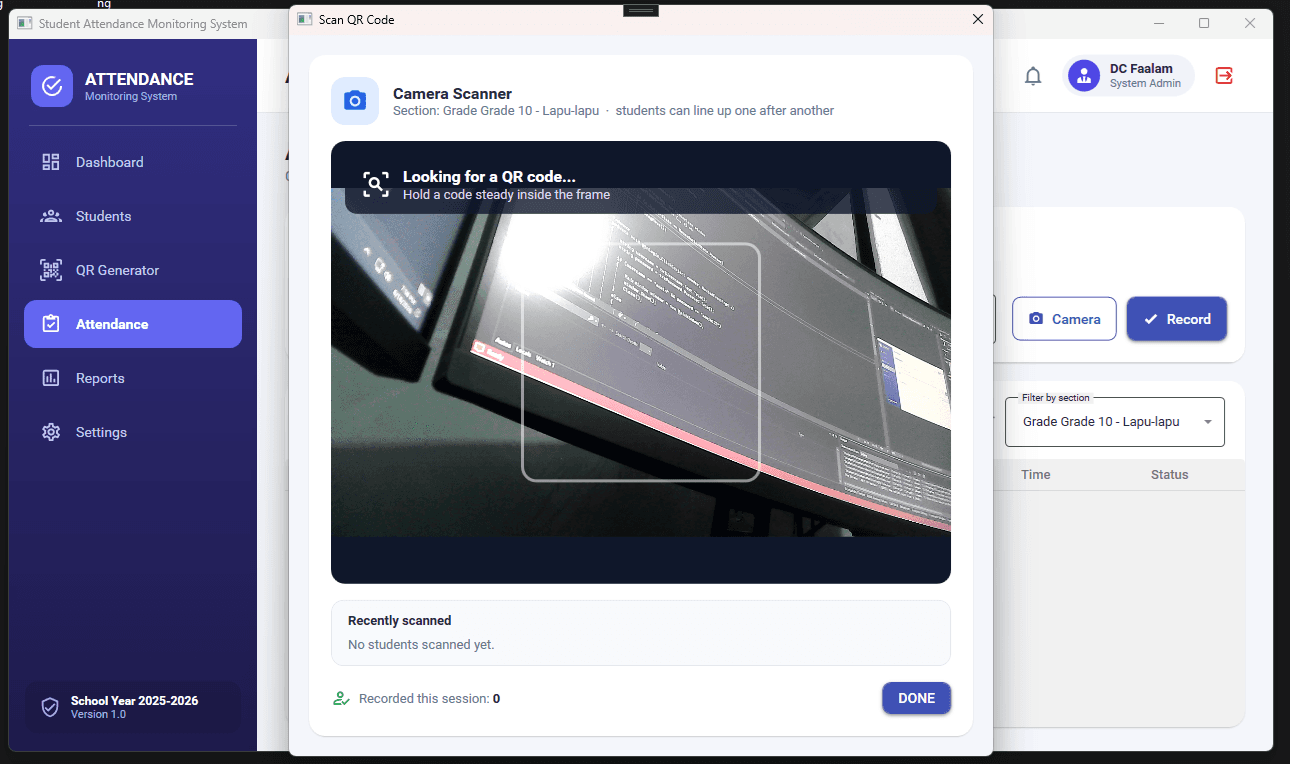Screen dimensions: 1290x764
Task: Click the Time column header
Action: 1036,475
